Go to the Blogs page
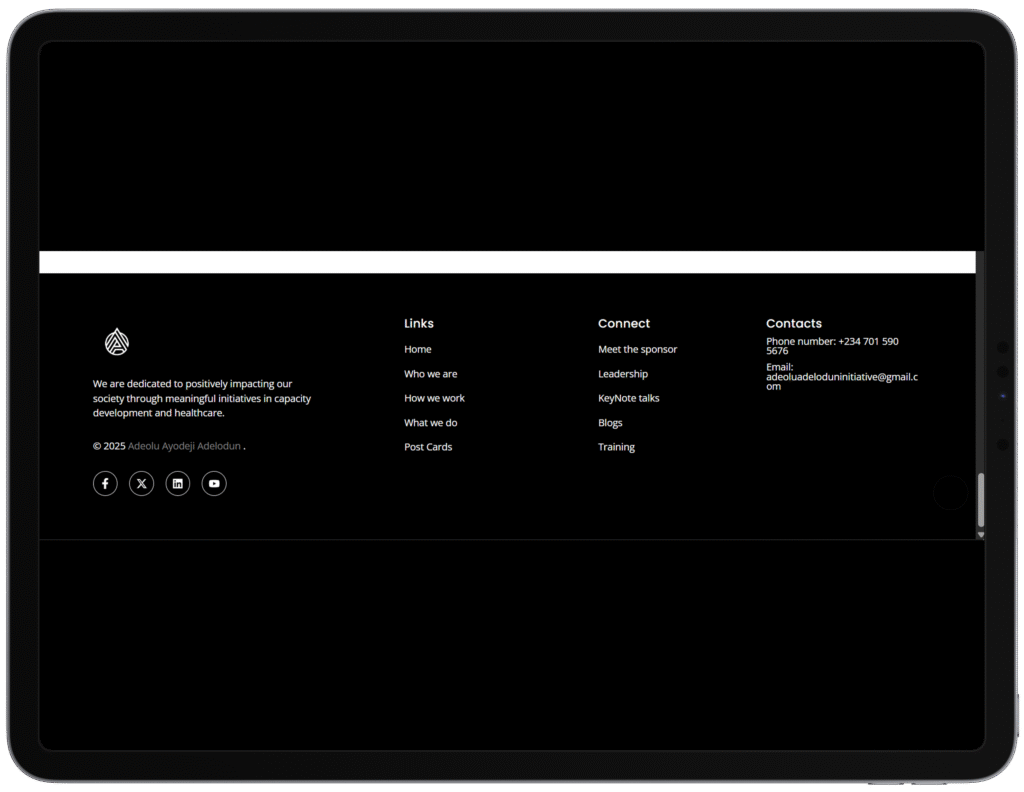Image resolution: width=1024 pixels, height=792 pixels. coord(610,423)
